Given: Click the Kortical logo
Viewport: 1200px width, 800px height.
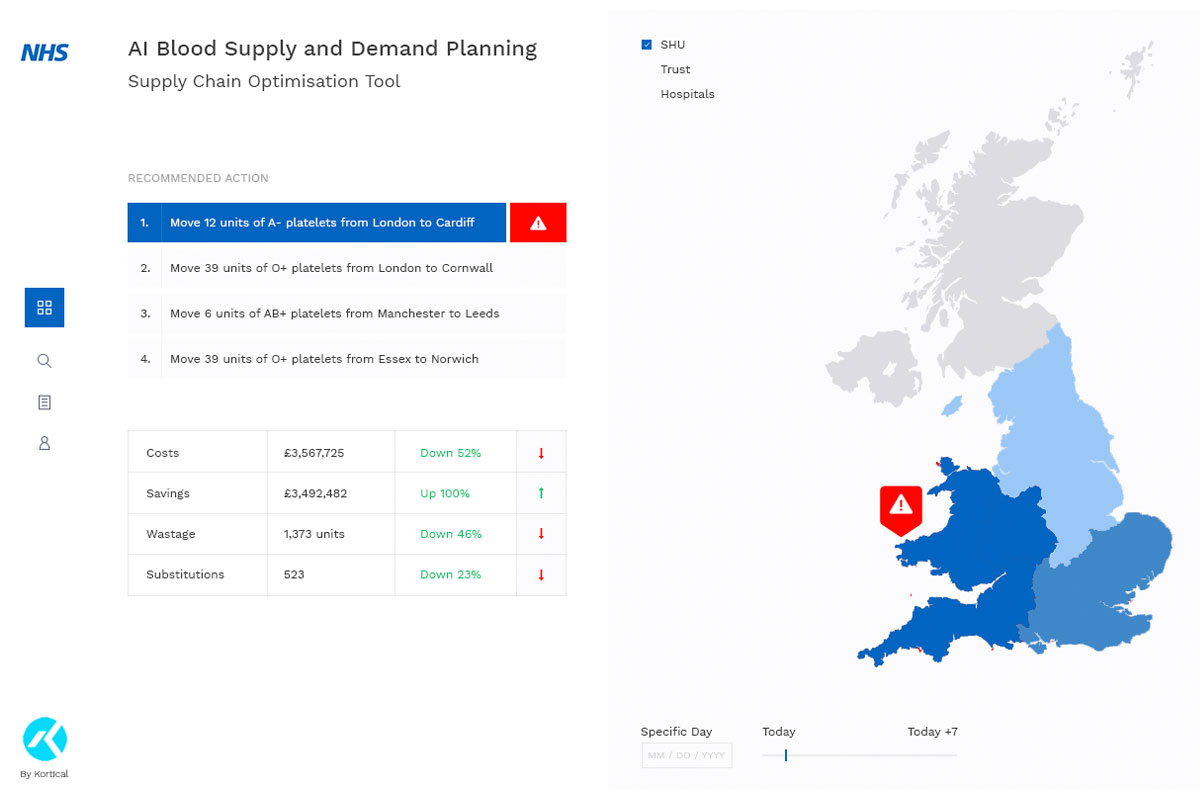Looking at the screenshot, I should [x=45, y=739].
